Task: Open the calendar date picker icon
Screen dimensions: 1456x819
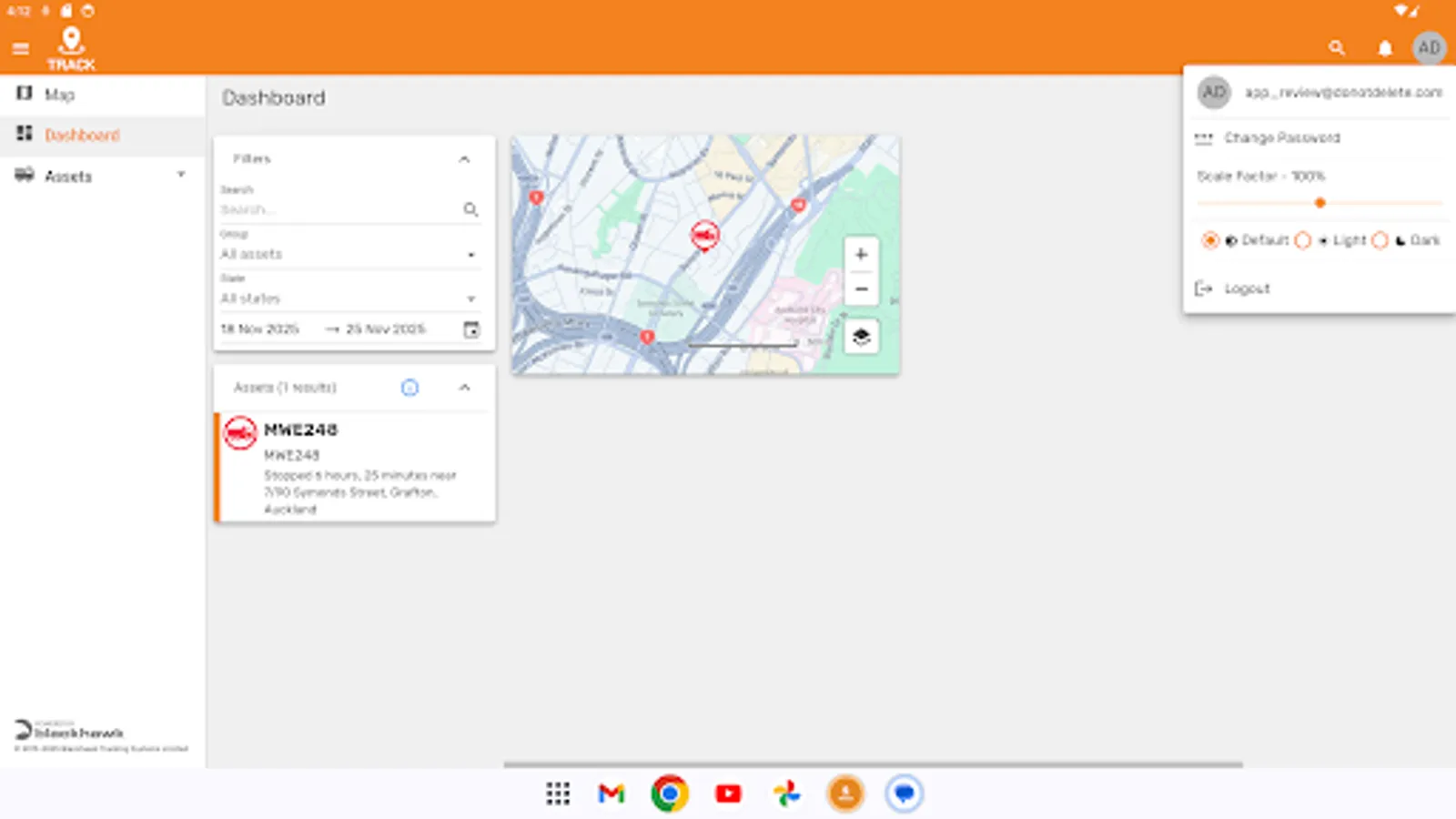Action: click(470, 329)
